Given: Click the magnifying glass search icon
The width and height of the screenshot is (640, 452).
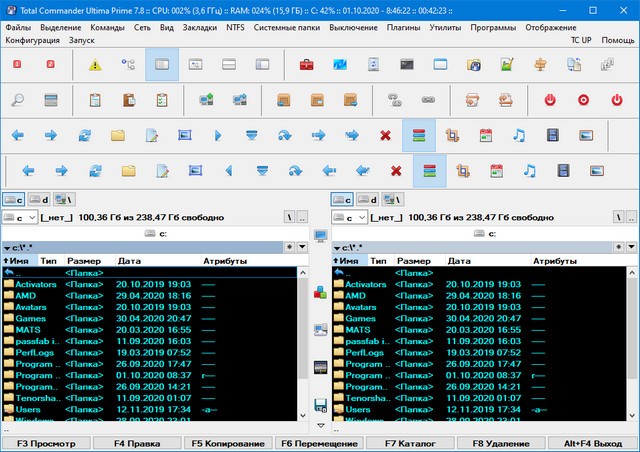Looking at the screenshot, I should point(18,100).
